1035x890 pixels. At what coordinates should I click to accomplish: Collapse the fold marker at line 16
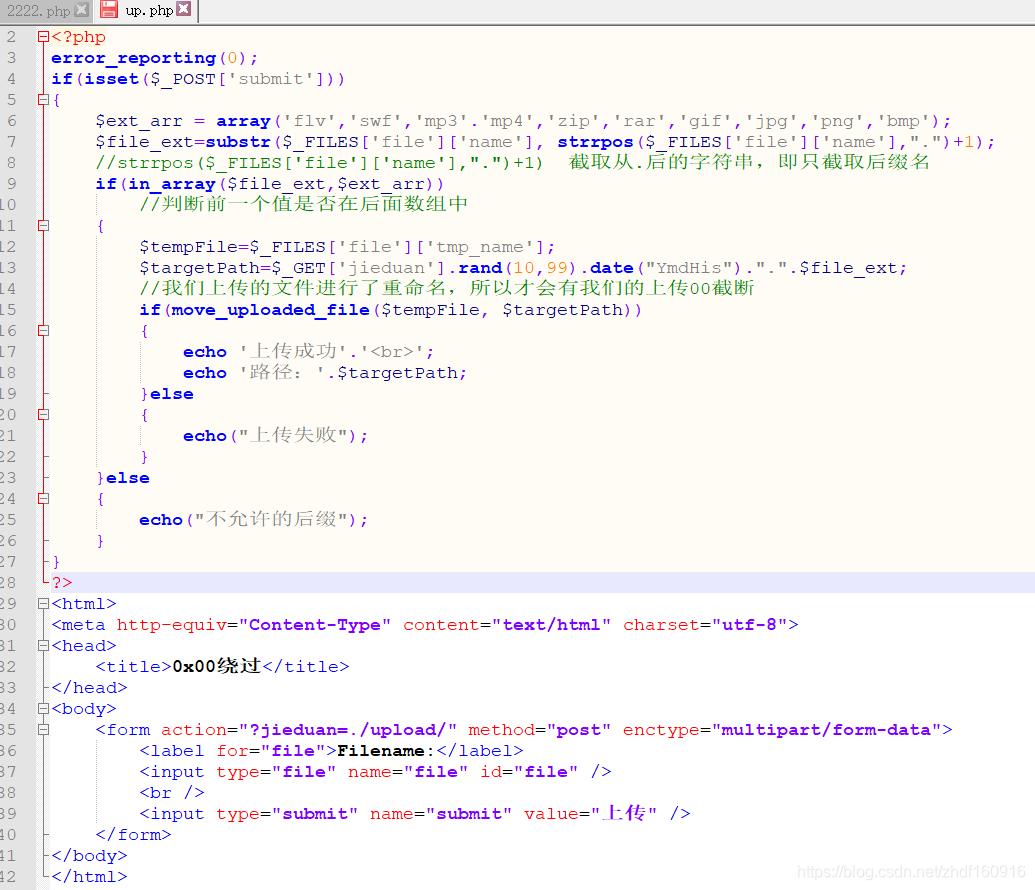click(43, 331)
